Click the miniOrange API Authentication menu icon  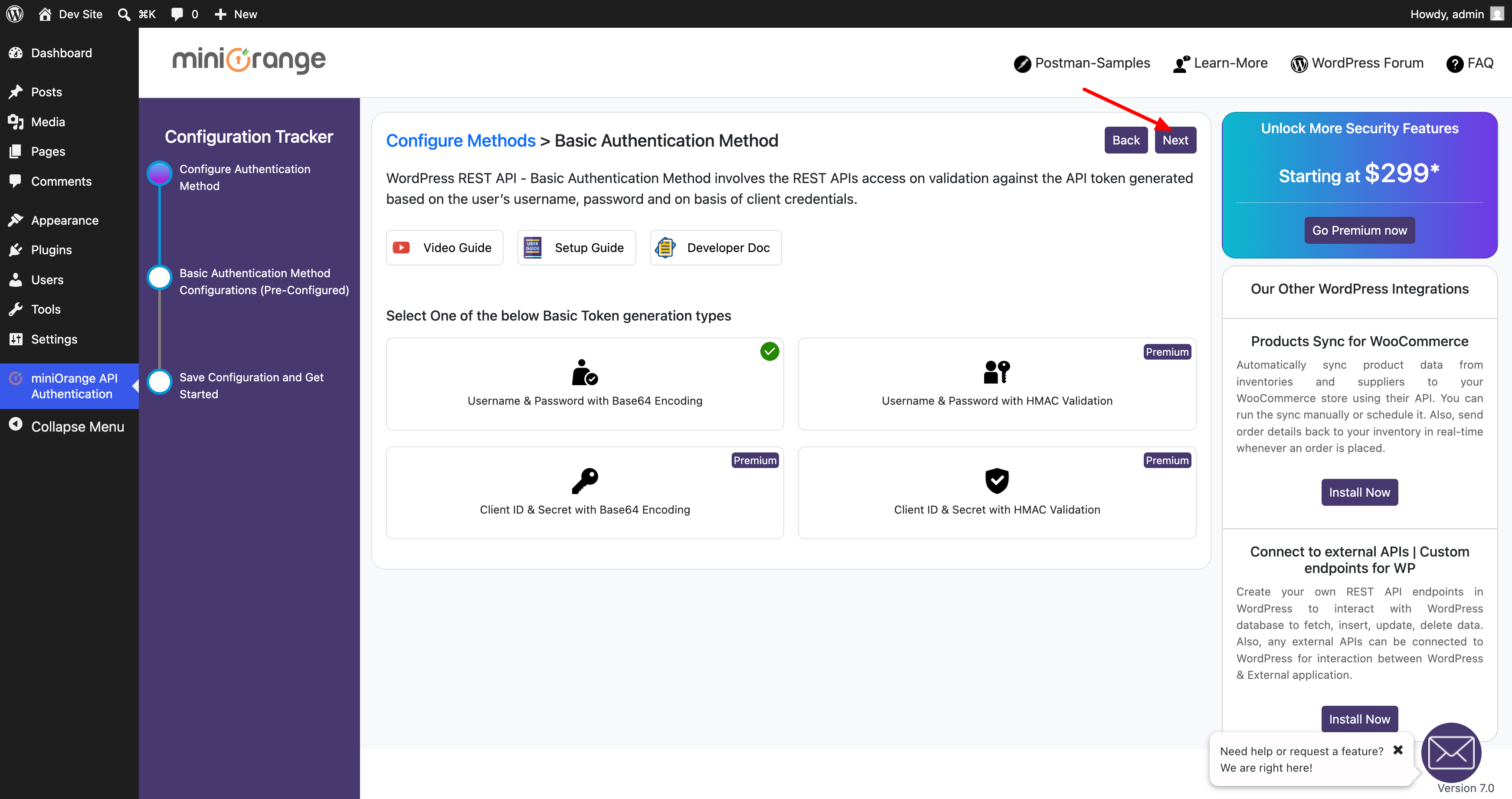(x=16, y=378)
